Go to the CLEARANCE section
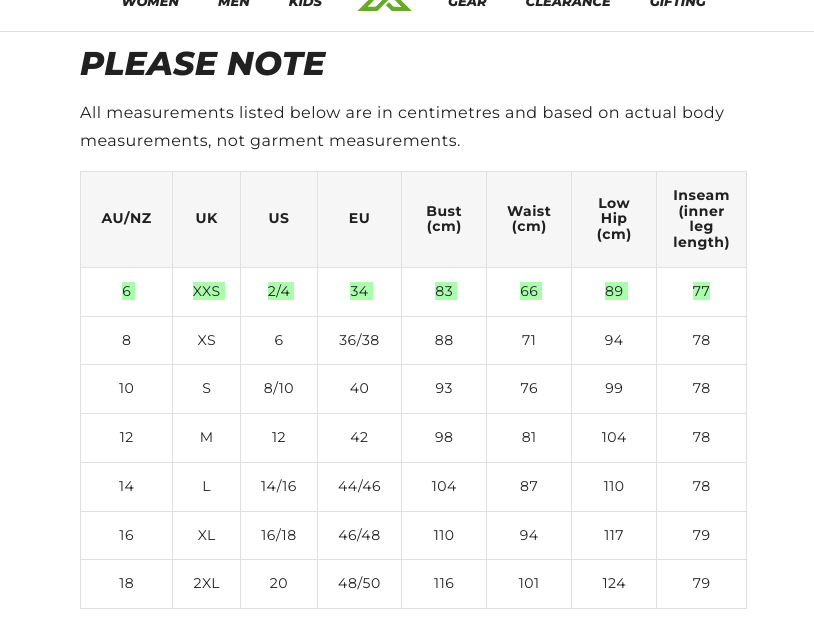 coord(568,3)
